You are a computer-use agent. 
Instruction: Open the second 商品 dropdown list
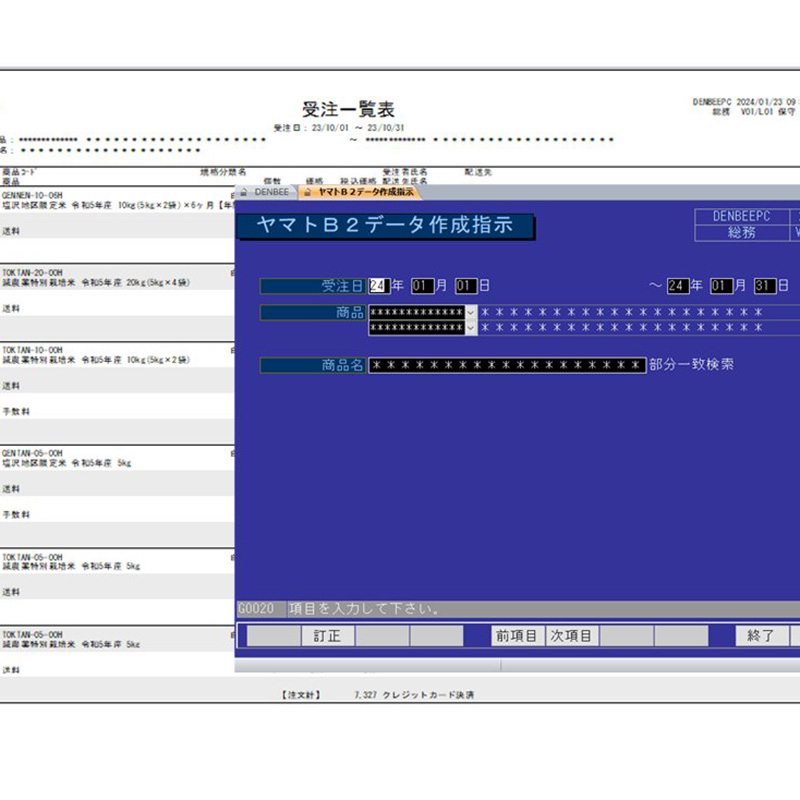[471, 328]
